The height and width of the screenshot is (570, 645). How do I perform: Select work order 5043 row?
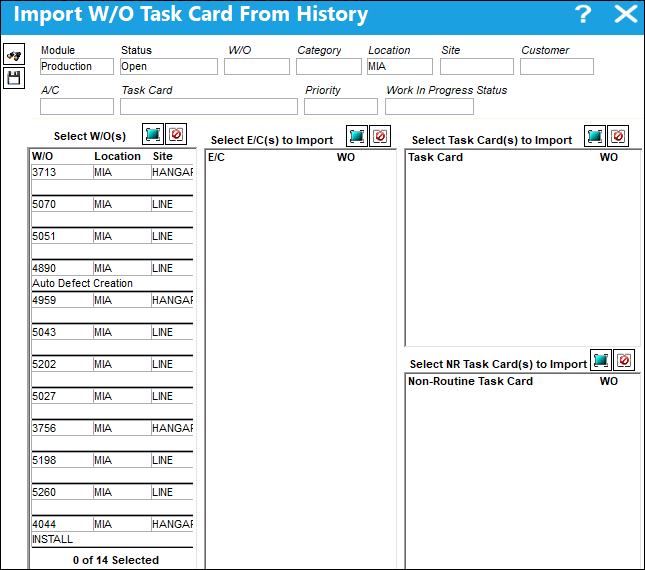coord(112,332)
